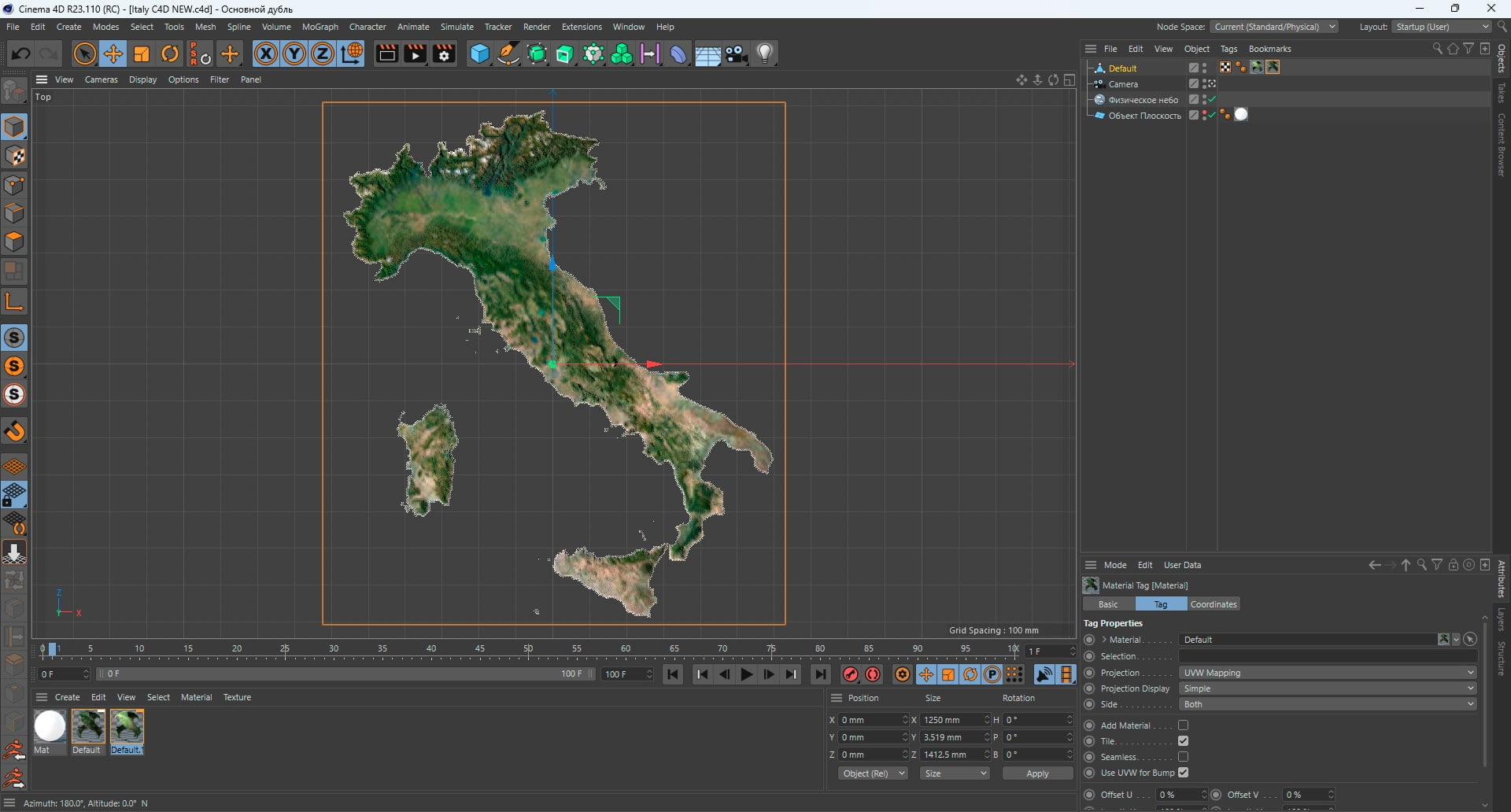This screenshot has height=812, width=1511.
Task: Open the Size mode dropdown
Action: pos(955,773)
